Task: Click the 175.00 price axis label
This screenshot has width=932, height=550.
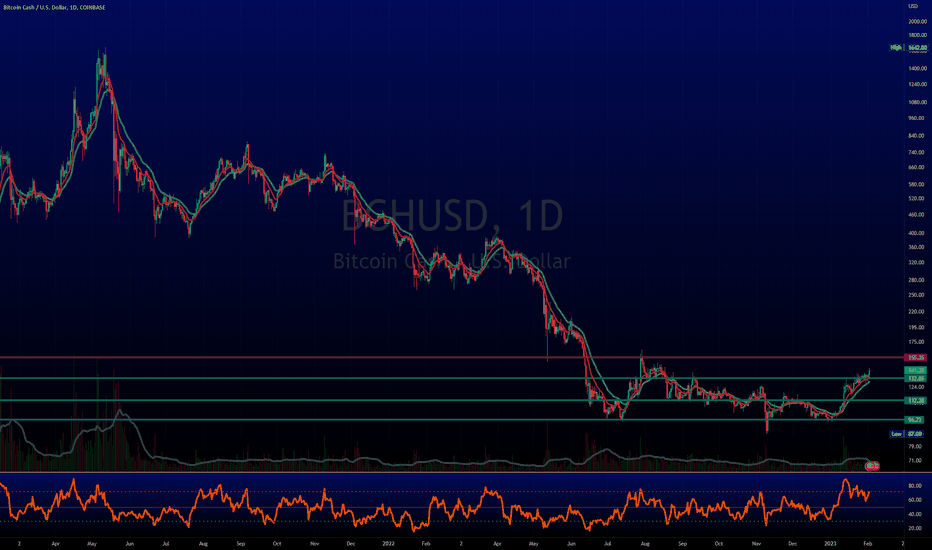Action: [917, 342]
